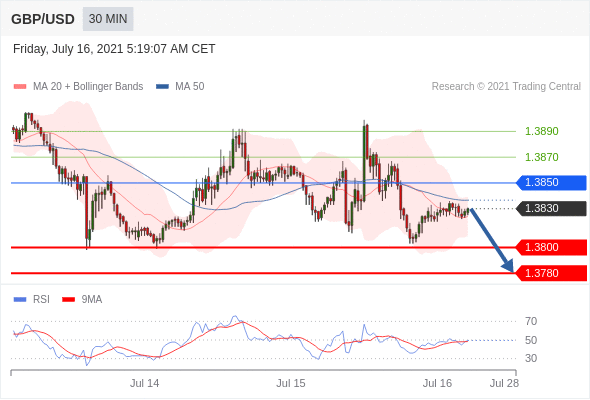Click the GBP/USD pair title

pos(43,19)
